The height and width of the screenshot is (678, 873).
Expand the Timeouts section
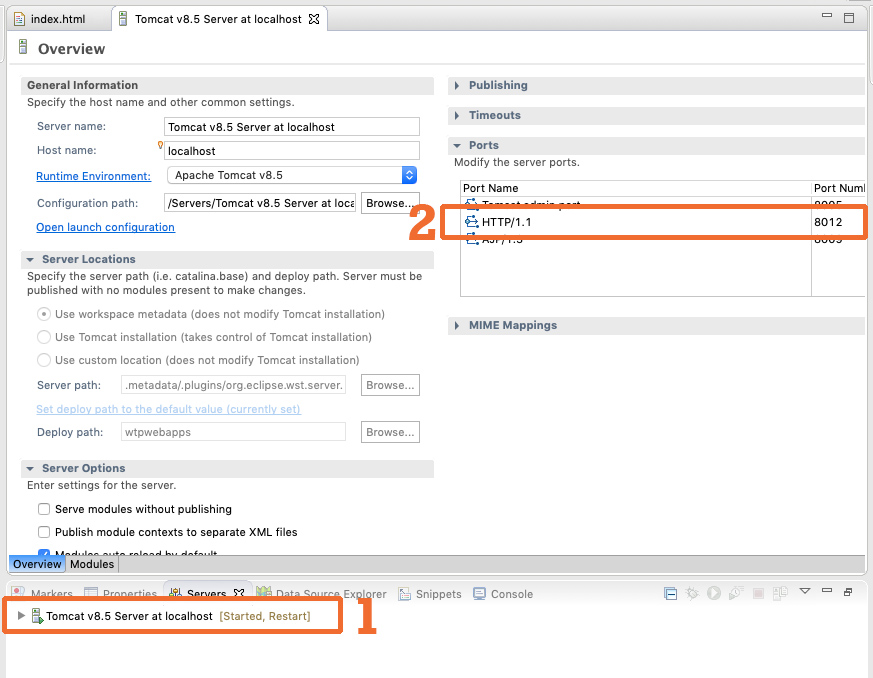[457, 115]
